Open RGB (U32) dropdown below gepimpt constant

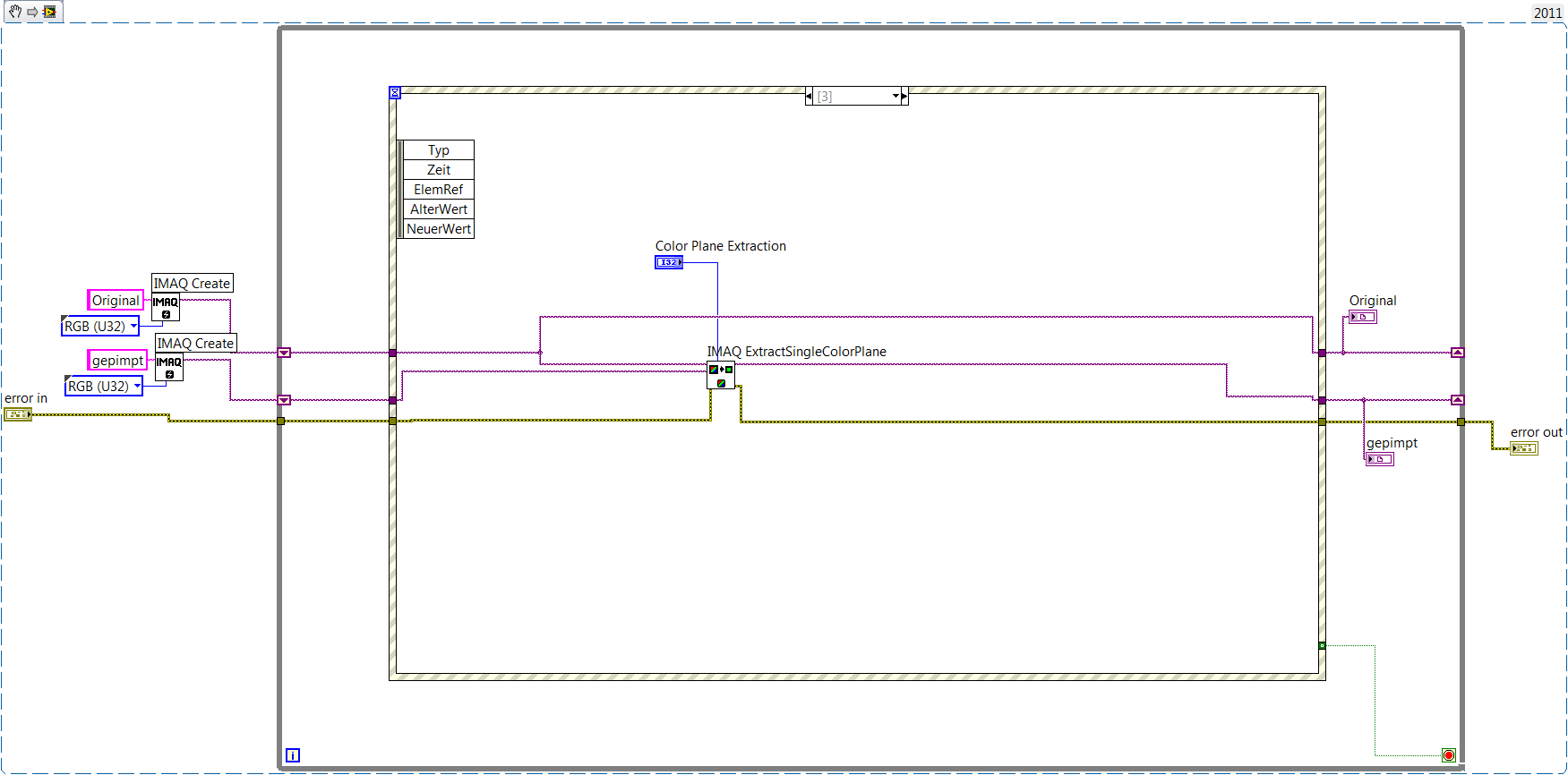point(104,387)
